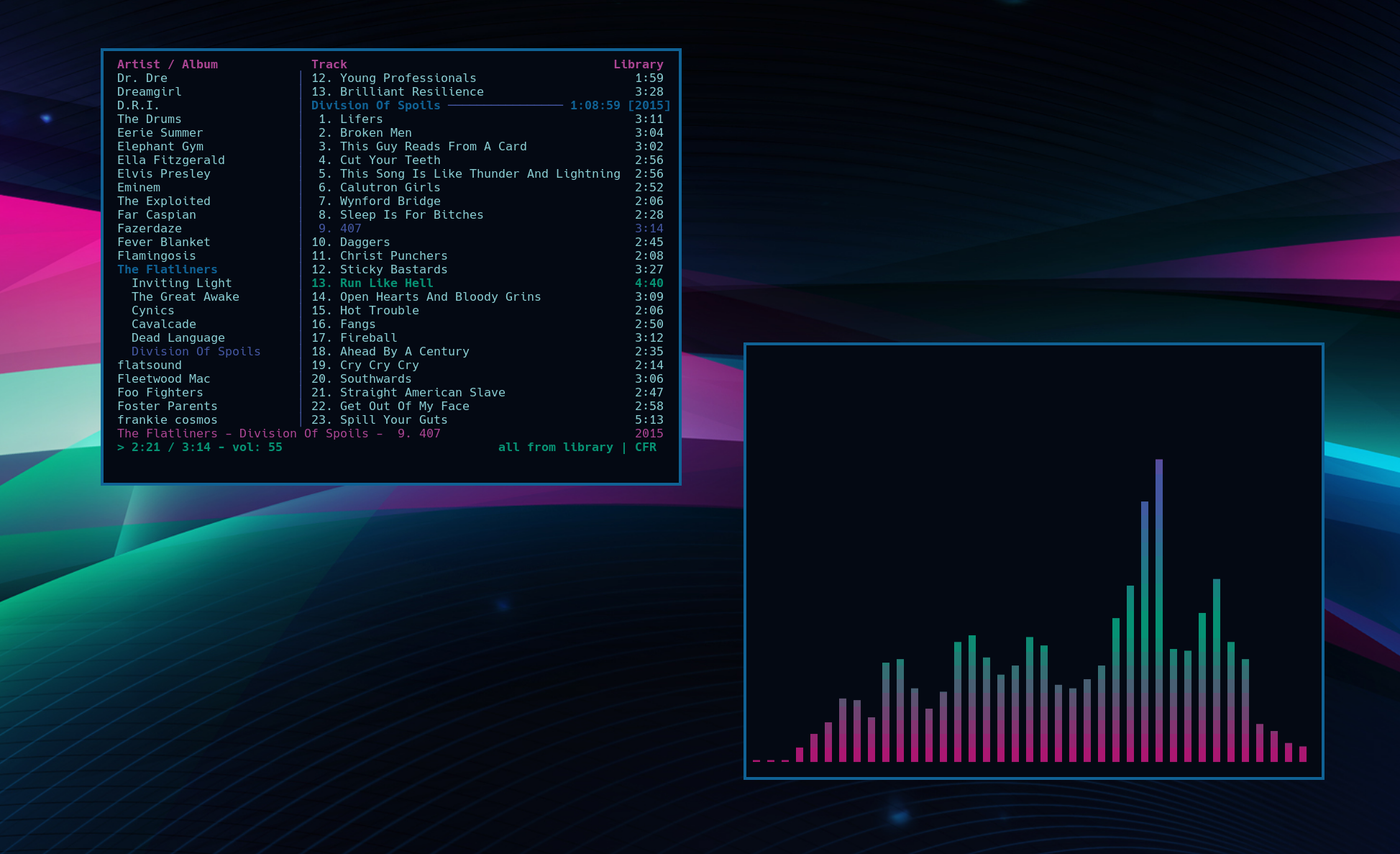The height and width of the screenshot is (854, 1400).
Task: Click the playback position 2:21 / 3:14
Action: tap(170, 448)
